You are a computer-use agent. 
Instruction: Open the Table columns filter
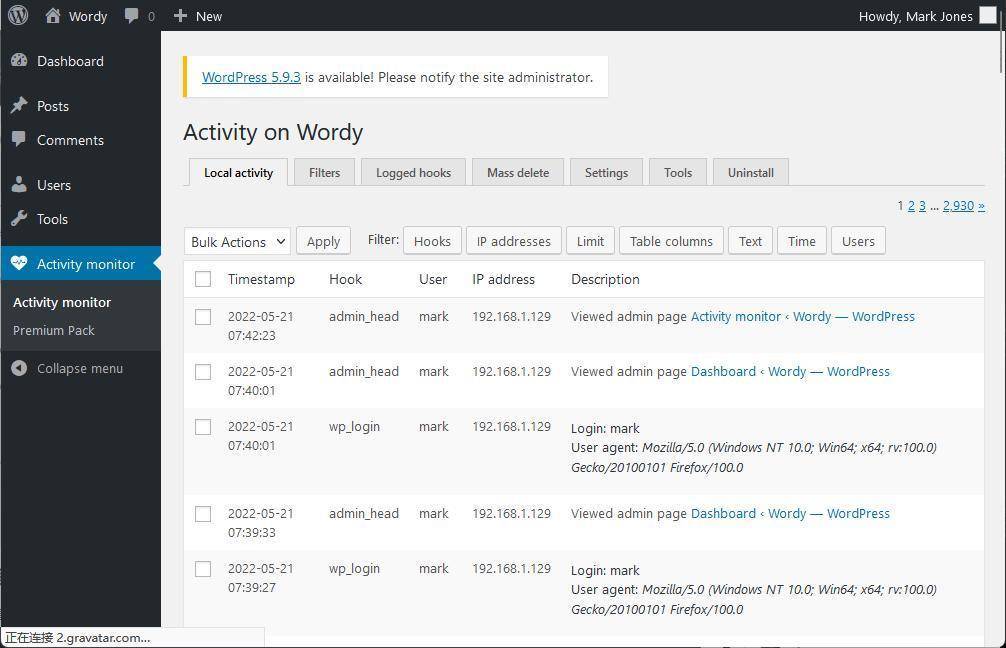[671, 241]
